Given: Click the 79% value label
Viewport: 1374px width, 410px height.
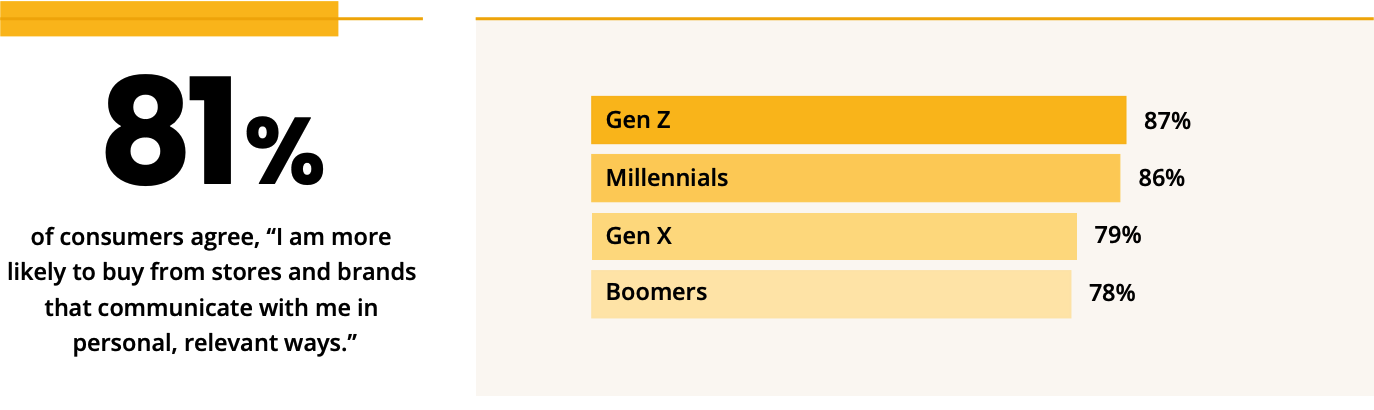Looking at the screenshot, I should (1117, 236).
